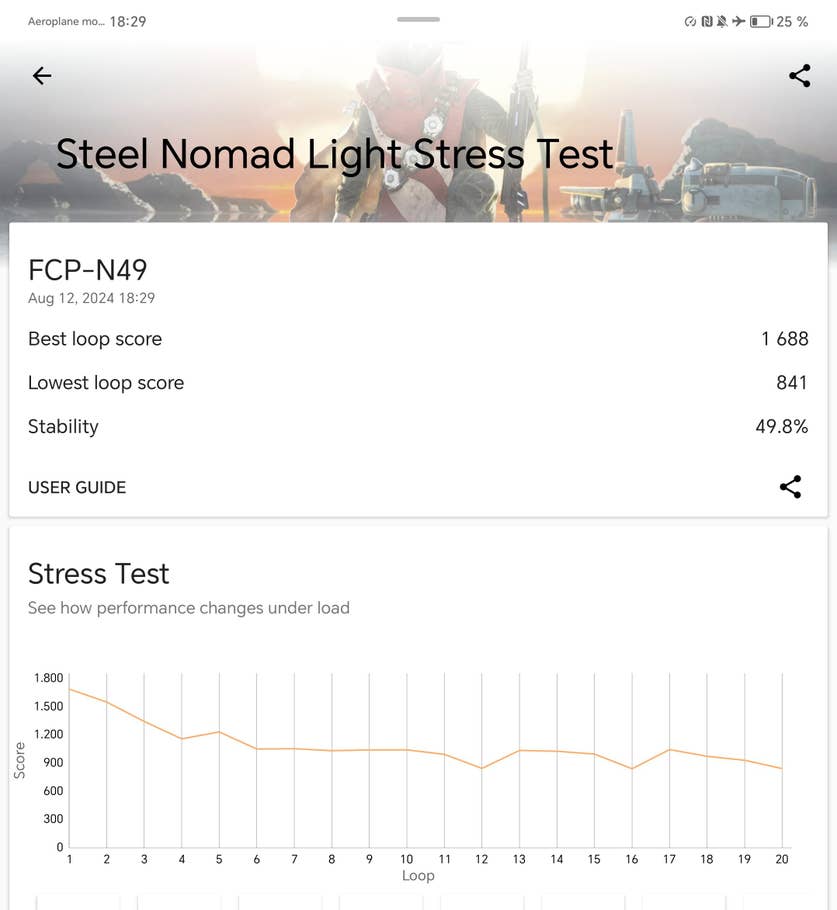Open the USER GUIDE link
The width and height of the screenshot is (837, 910).
(77, 488)
